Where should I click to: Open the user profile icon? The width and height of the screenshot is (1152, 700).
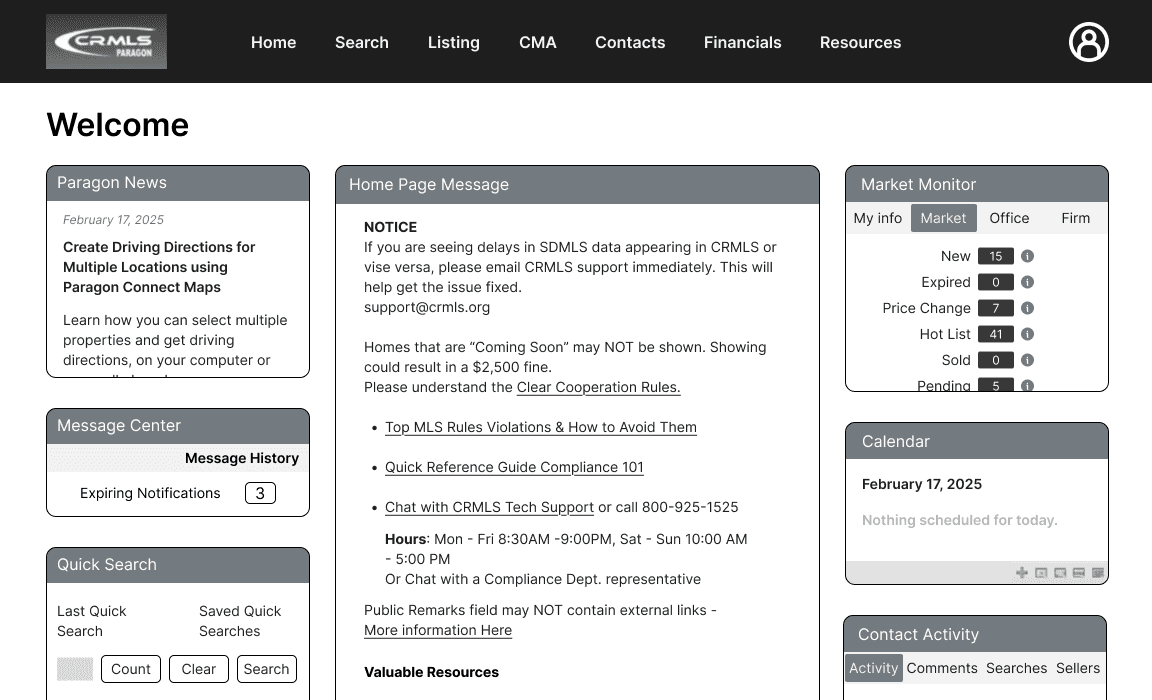(x=1088, y=42)
